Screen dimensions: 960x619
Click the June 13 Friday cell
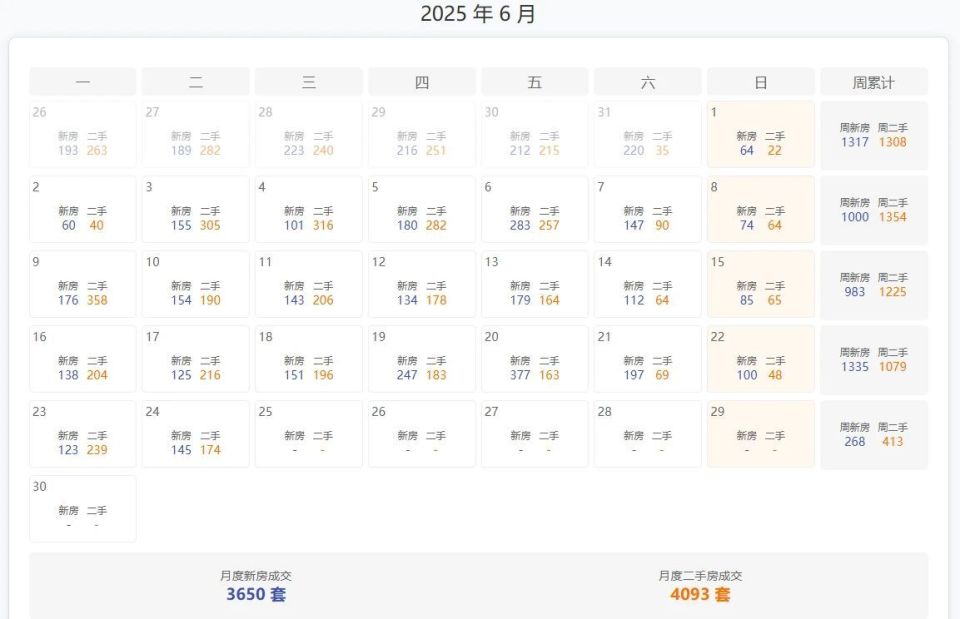(x=534, y=284)
